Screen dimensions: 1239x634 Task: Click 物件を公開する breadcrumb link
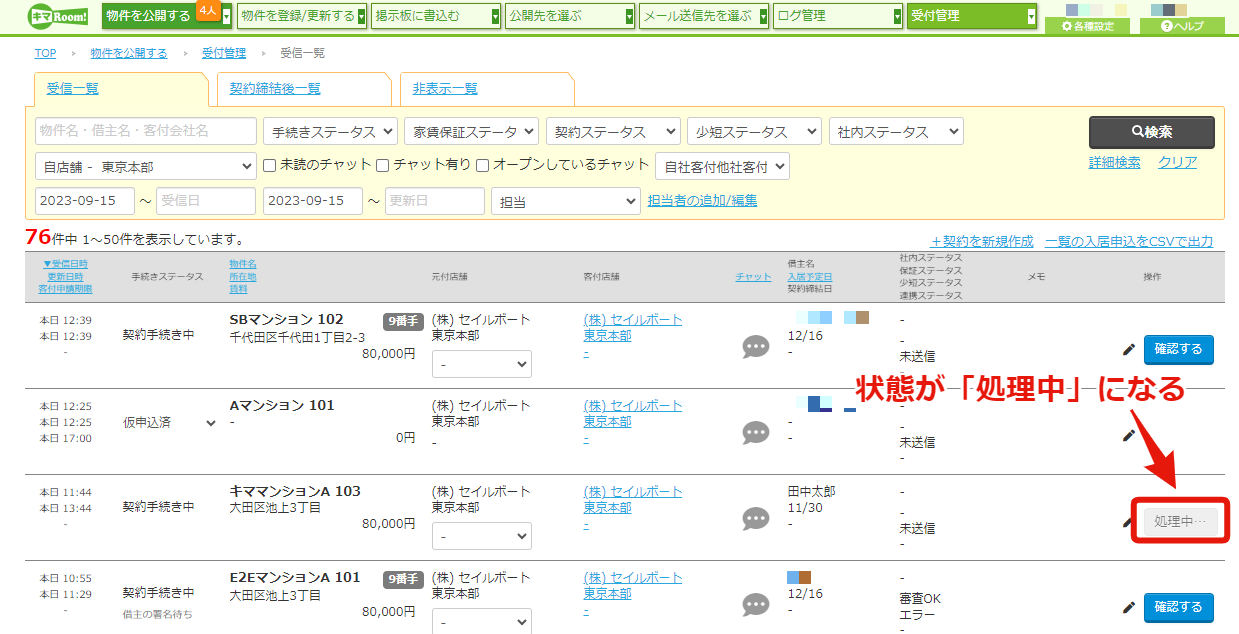(128, 53)
